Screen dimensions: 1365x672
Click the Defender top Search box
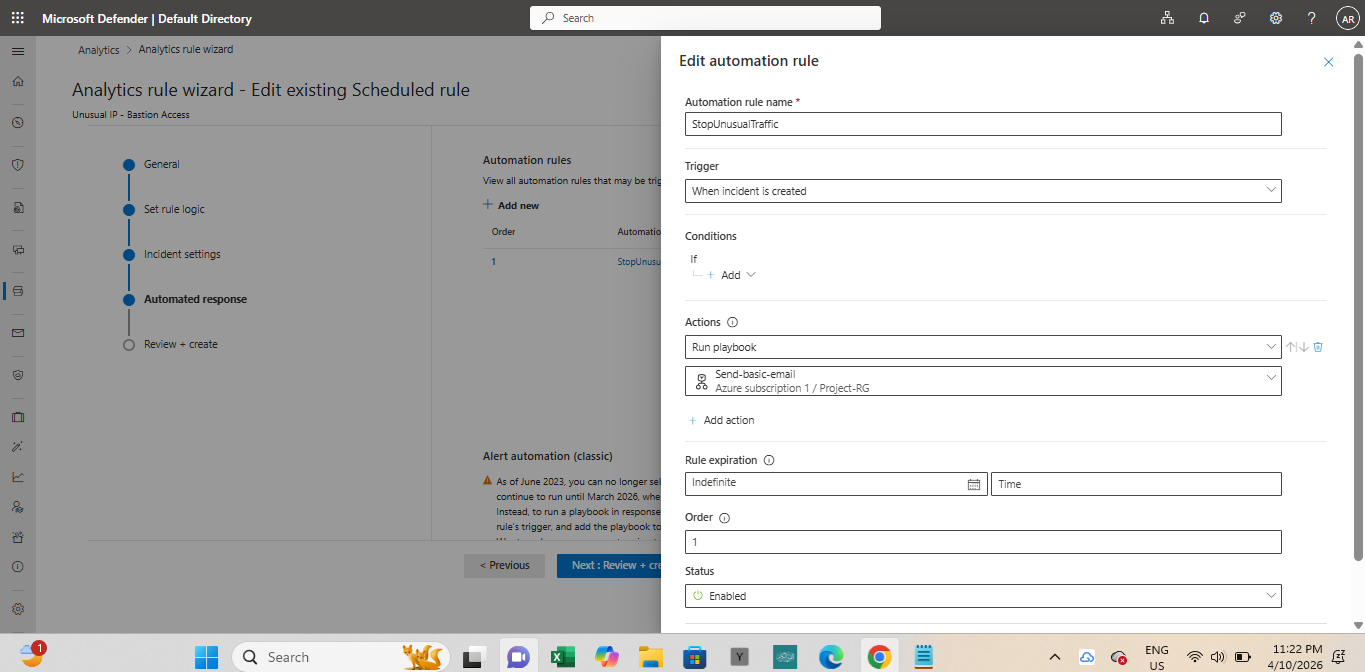point(705,18)
